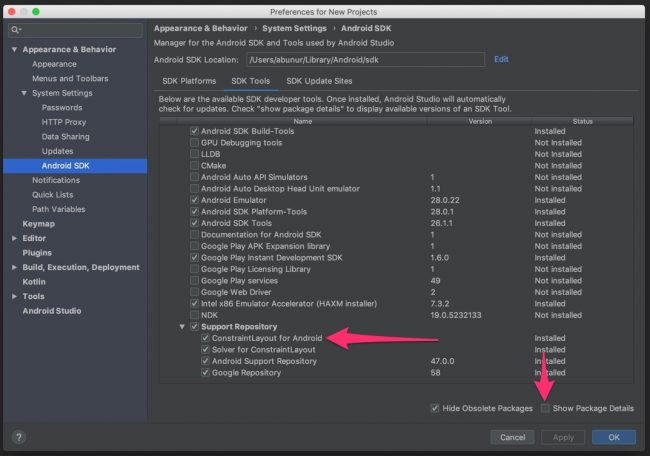650x456 pixels.
Task: Click the settings search field
Action: click(x=75, y=30)
